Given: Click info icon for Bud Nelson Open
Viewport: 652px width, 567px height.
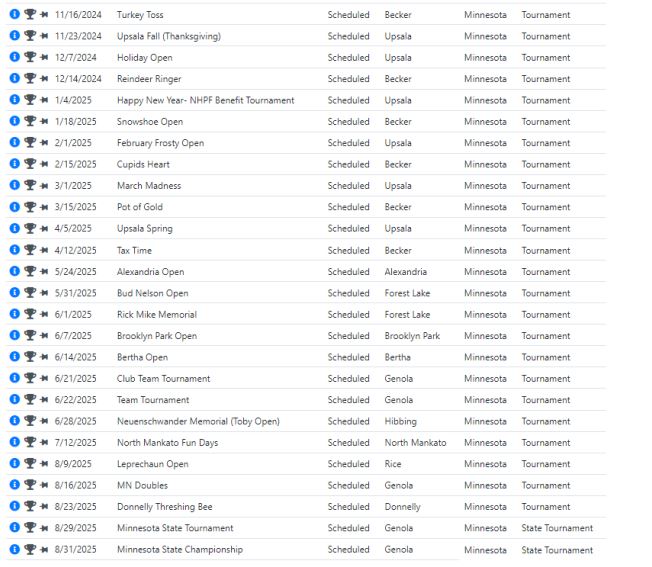Looking at the screenshot, I should [14, 293].
